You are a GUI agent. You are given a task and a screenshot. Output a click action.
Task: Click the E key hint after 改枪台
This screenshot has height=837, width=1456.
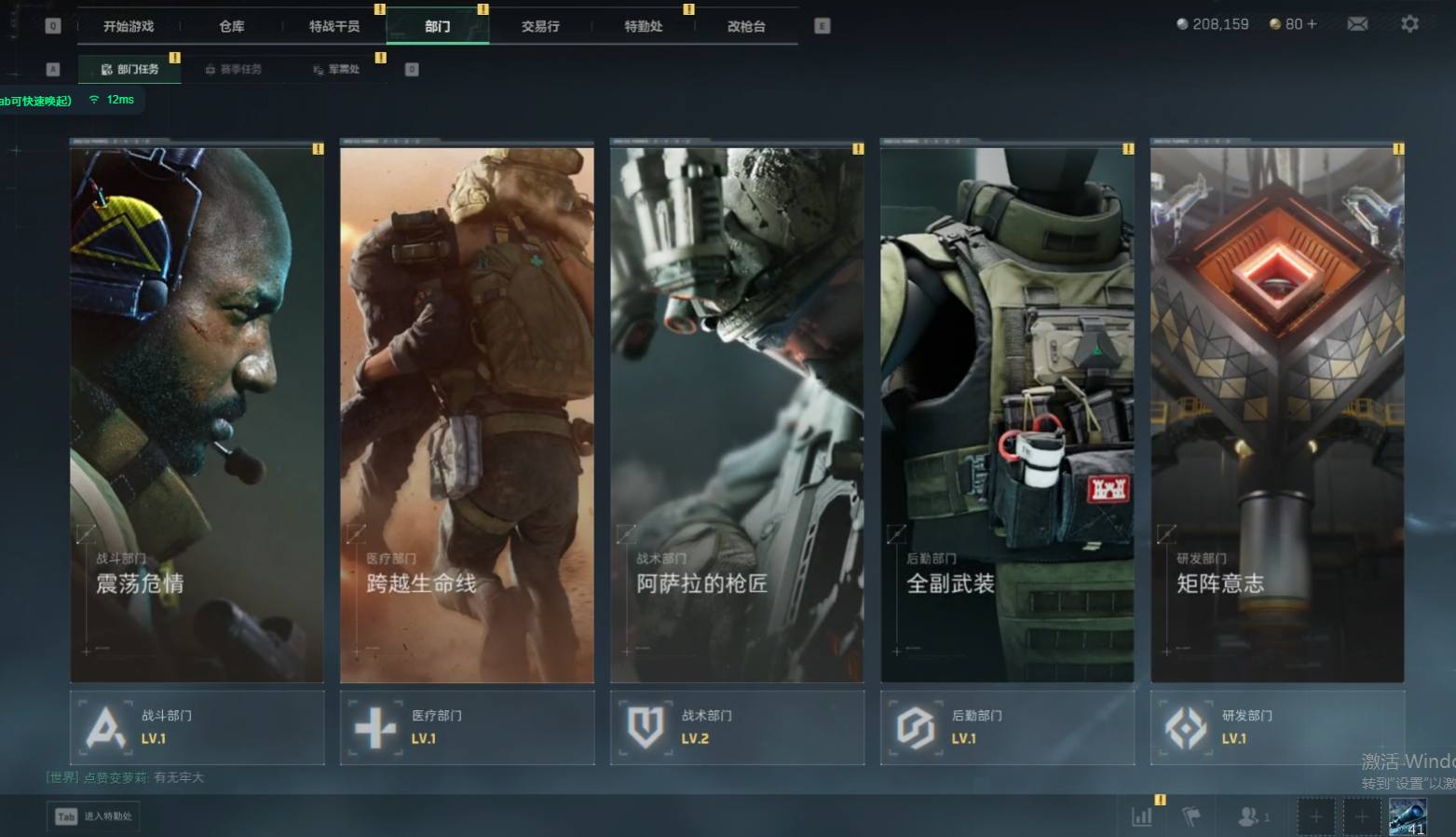click(x=822, y=26)
